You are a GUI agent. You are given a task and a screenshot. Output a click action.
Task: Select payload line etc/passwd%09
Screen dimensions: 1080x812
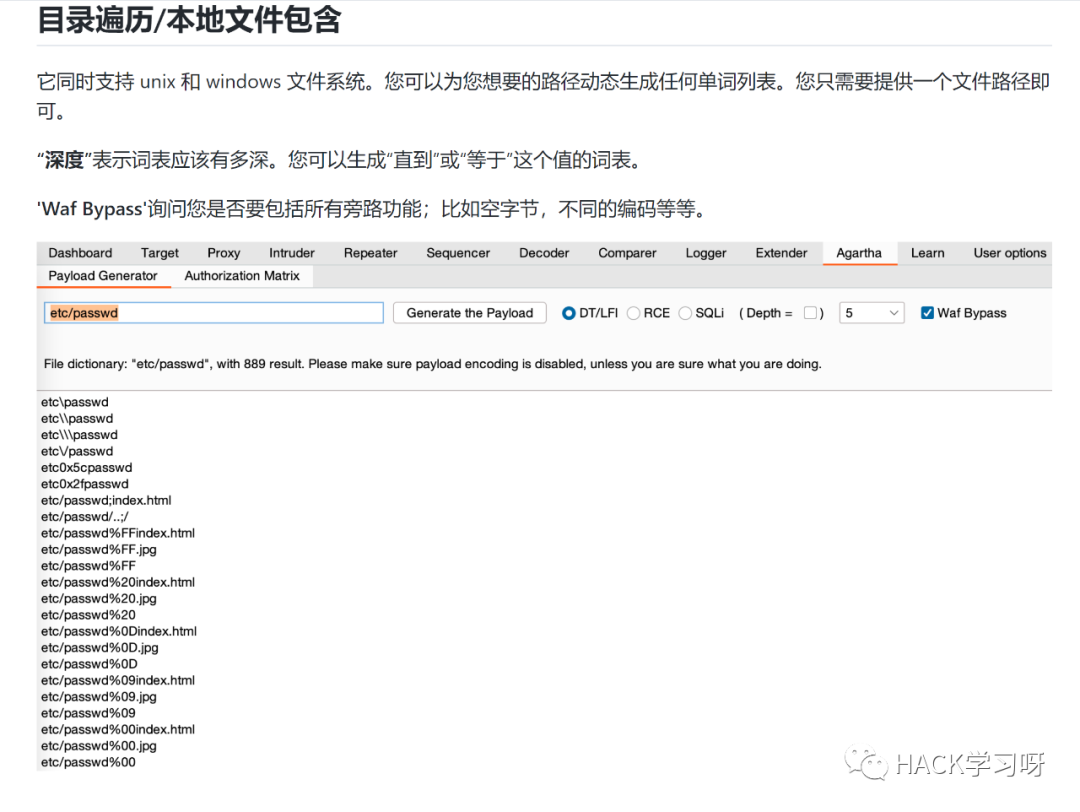pos(88,714)
